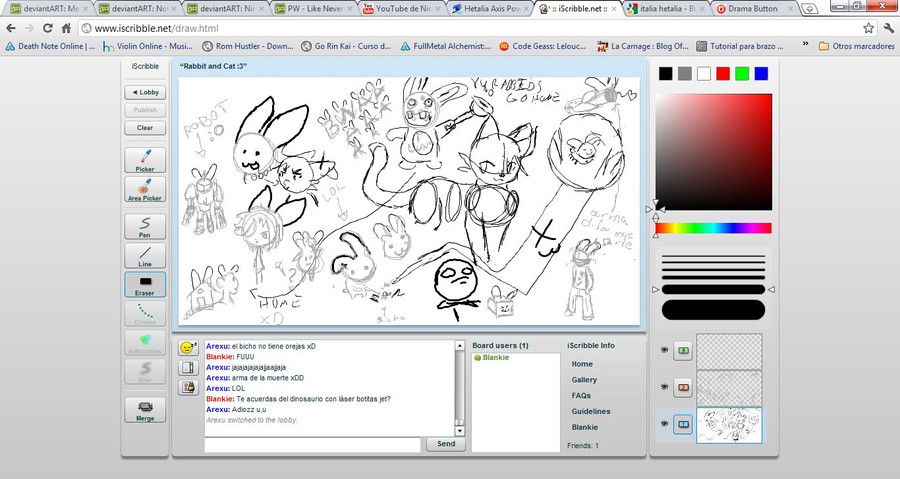Open the FAQs link

click(581, 395)
